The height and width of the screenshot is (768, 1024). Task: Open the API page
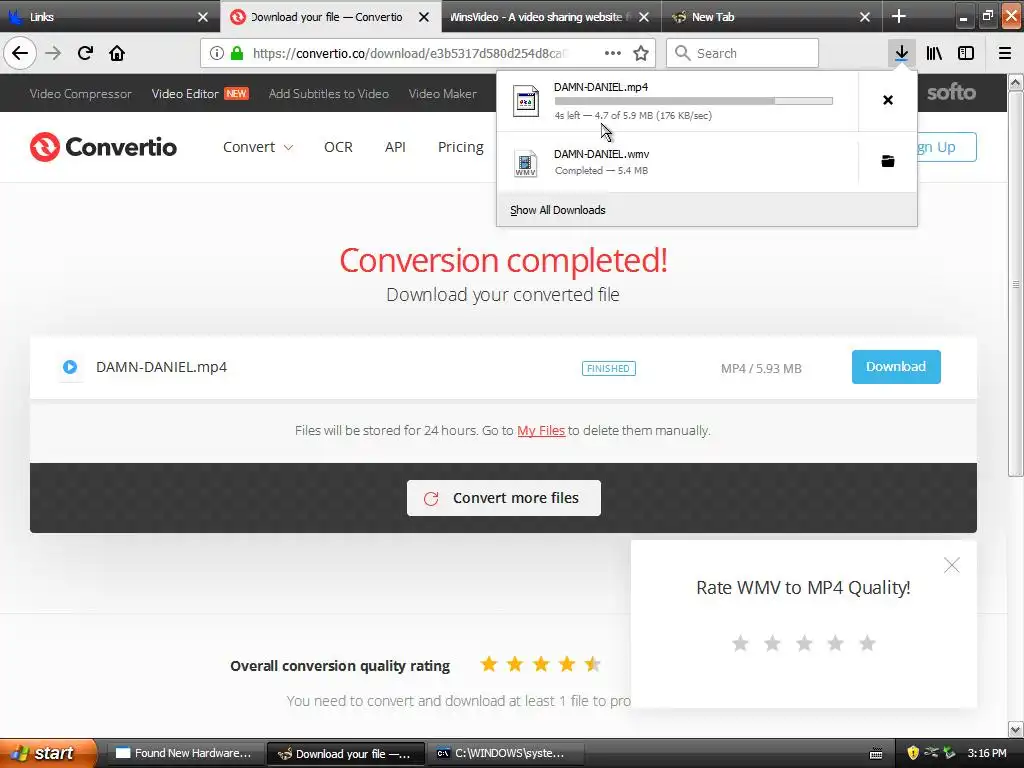395,147
